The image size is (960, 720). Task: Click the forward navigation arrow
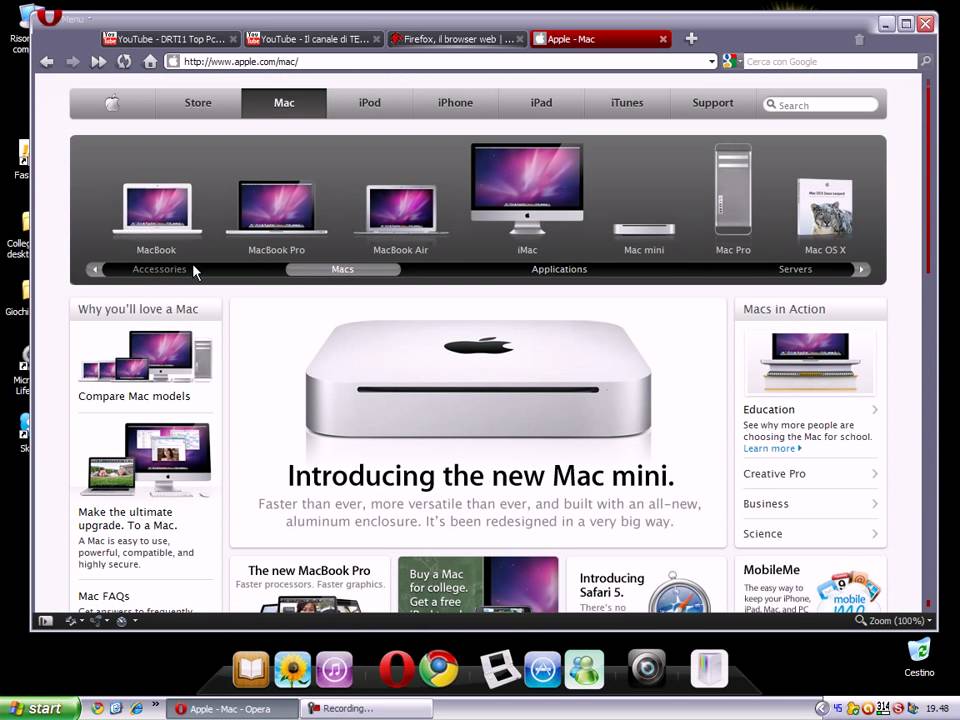(72, 61)
